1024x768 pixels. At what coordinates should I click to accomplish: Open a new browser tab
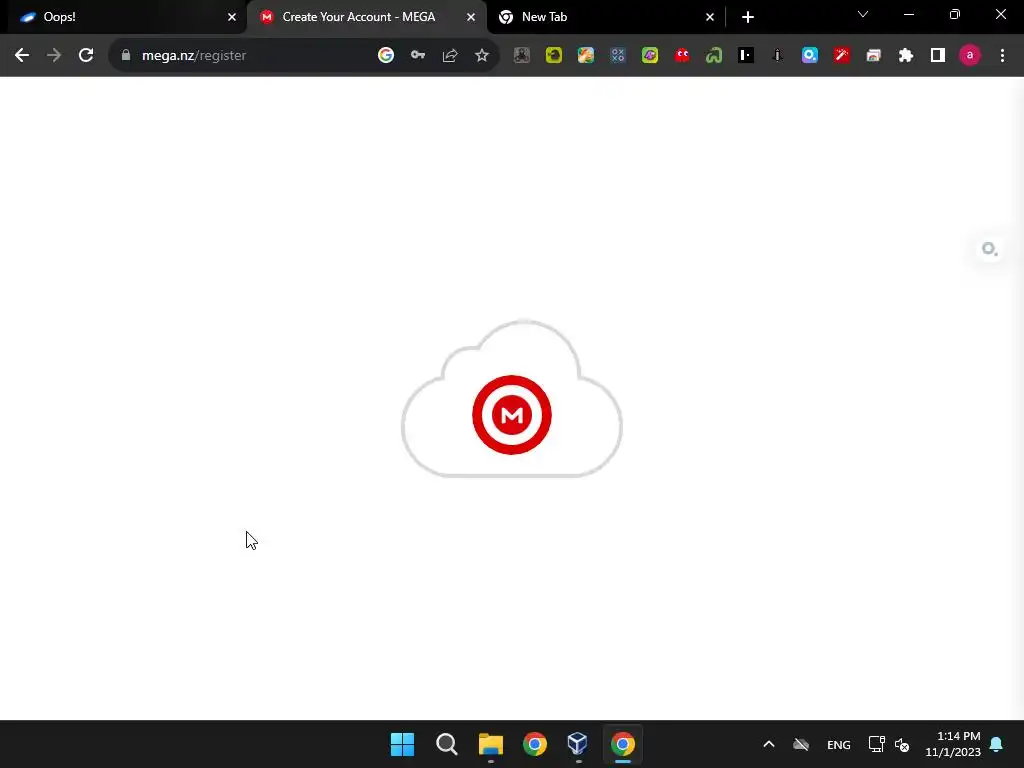[748, 17]
